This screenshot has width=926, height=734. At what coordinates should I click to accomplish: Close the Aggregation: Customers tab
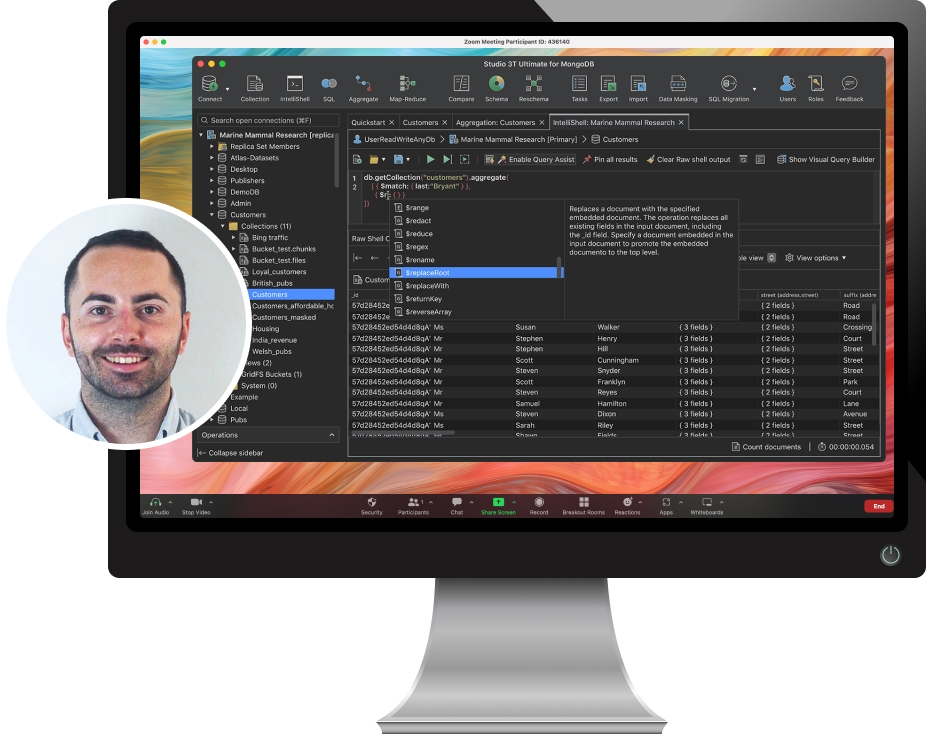tap(541, 122)
